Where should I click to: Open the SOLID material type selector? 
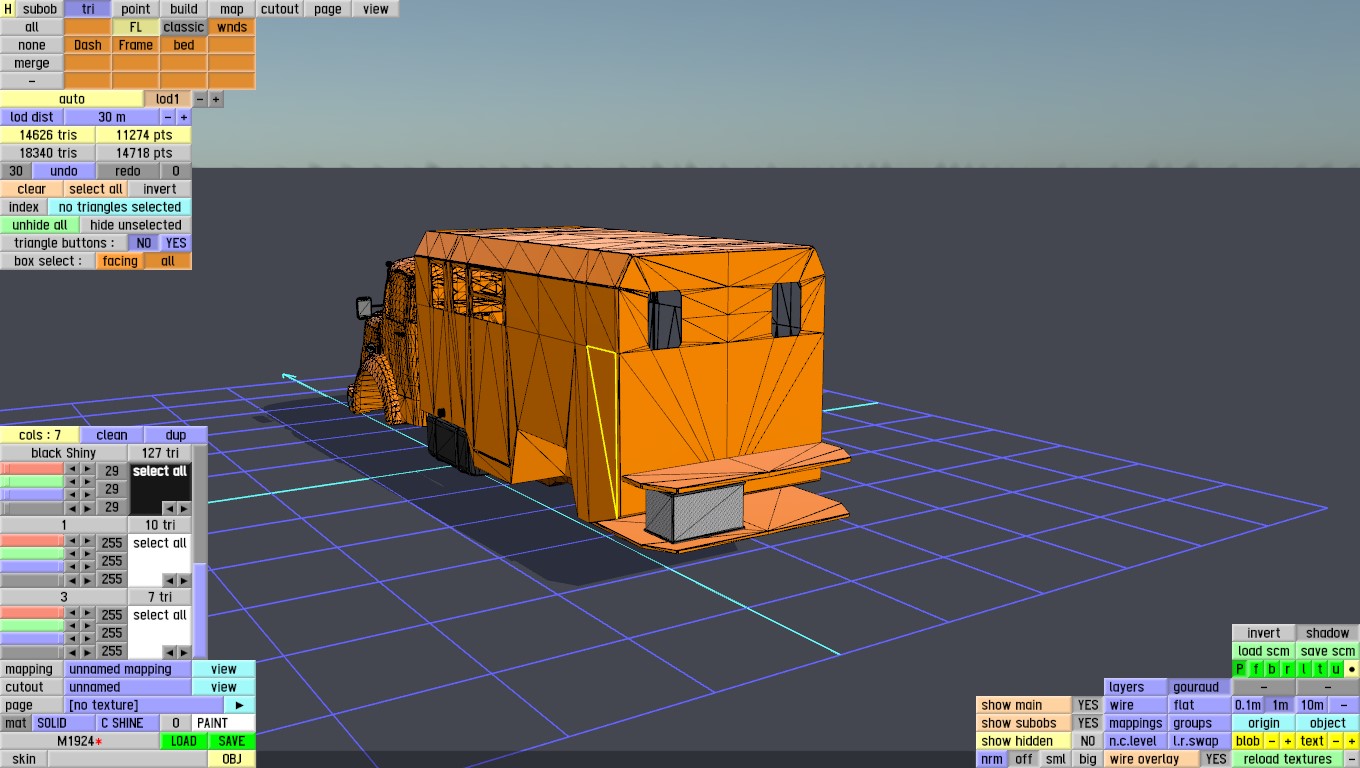tap(64, 723)
